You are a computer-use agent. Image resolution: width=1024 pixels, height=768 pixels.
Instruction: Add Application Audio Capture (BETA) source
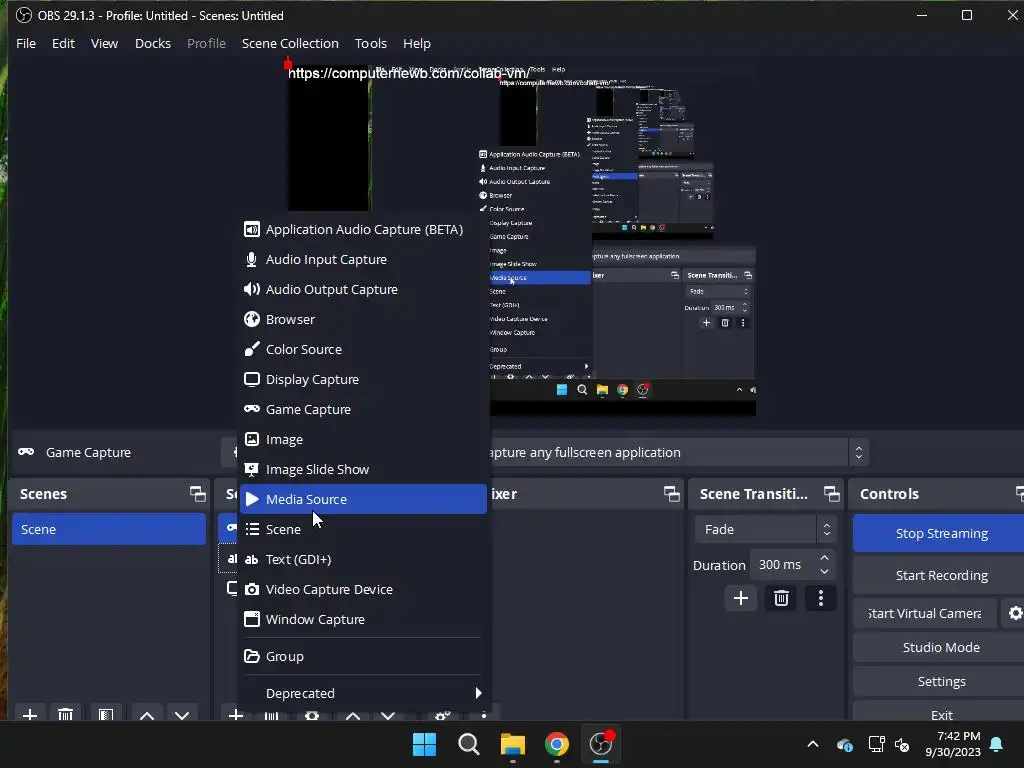pos(363,229)
